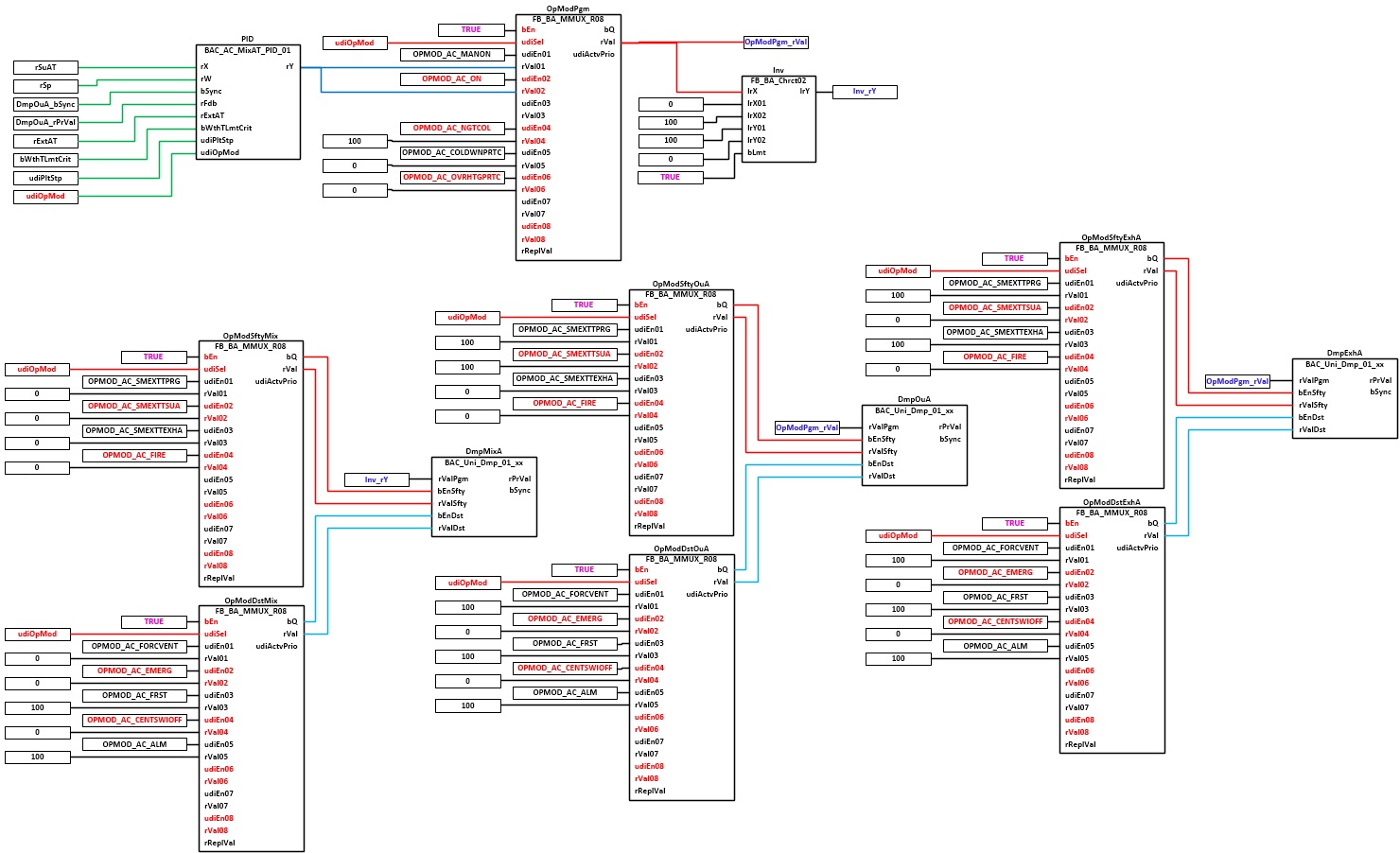Pick the rExtAT variable box feeding the PID block

click(45, 141)
